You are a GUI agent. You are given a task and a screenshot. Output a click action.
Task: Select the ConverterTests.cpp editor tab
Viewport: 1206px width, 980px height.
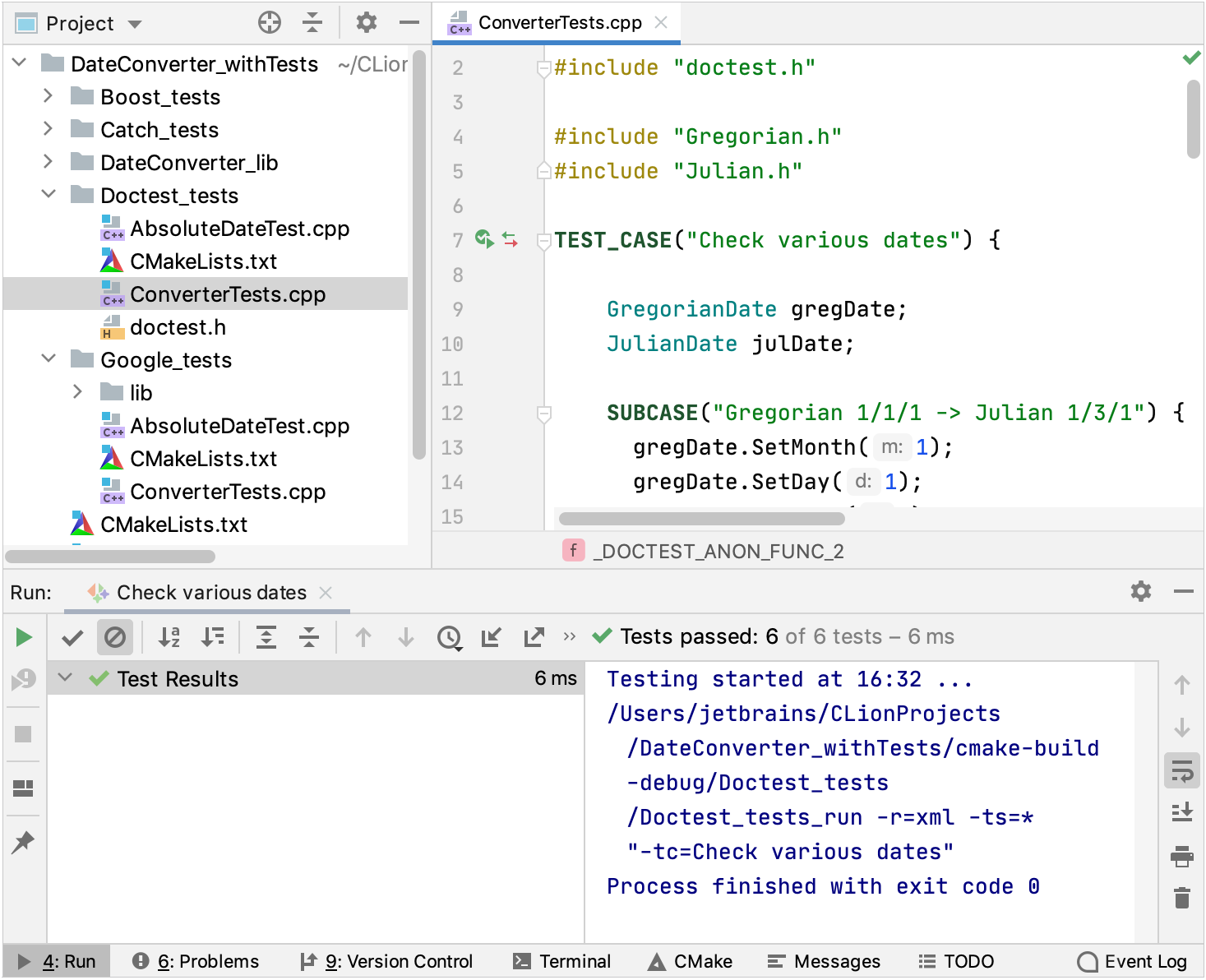[559, 23]
